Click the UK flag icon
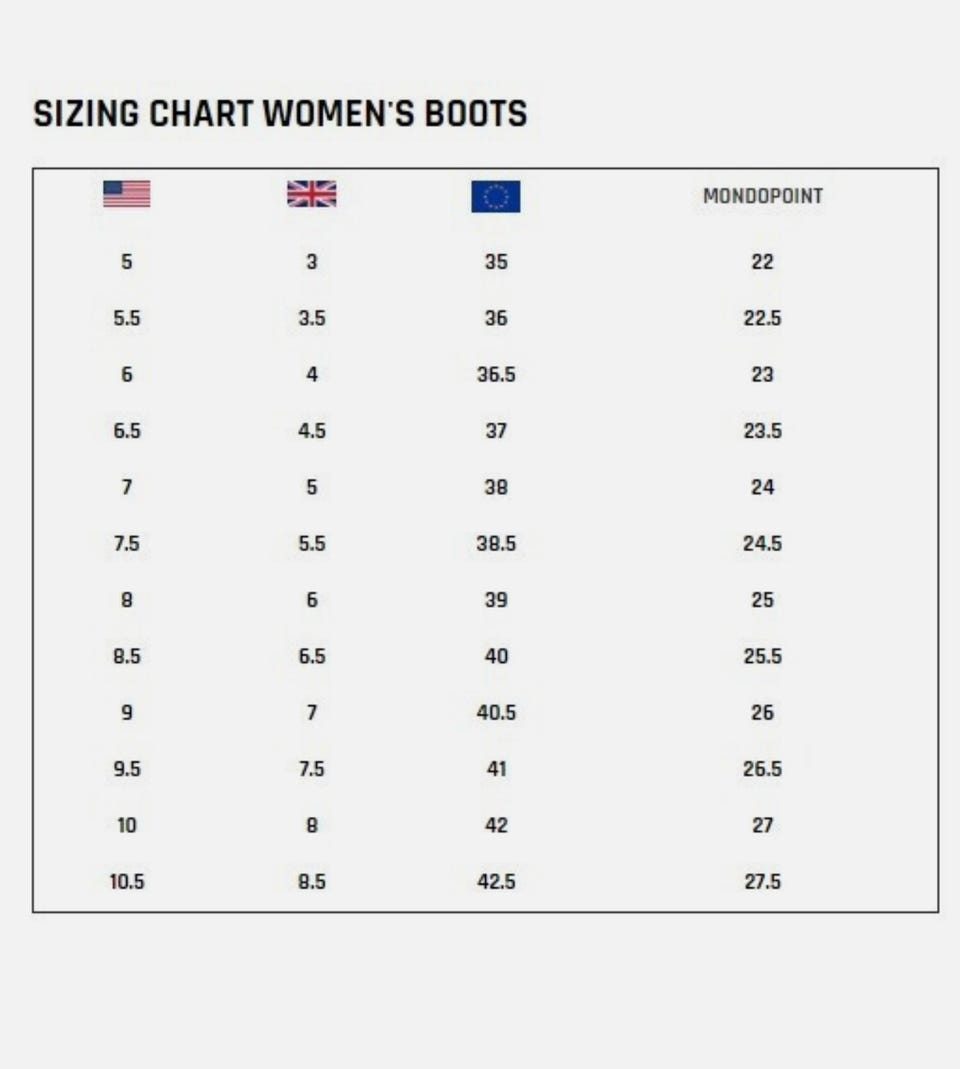The image size is (960, 1069). tap(312, 194)
